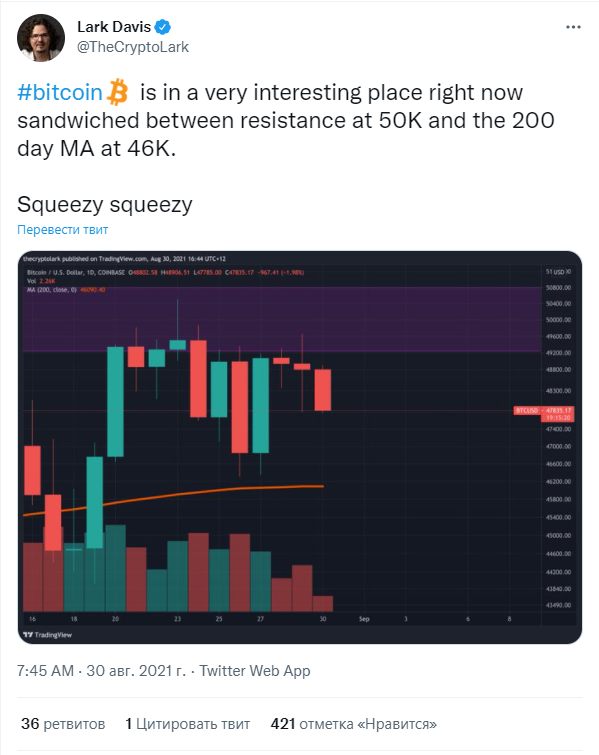The image size is (599, 755).
Task: View the 36 ретвитов list
Action: click(63, 724)
